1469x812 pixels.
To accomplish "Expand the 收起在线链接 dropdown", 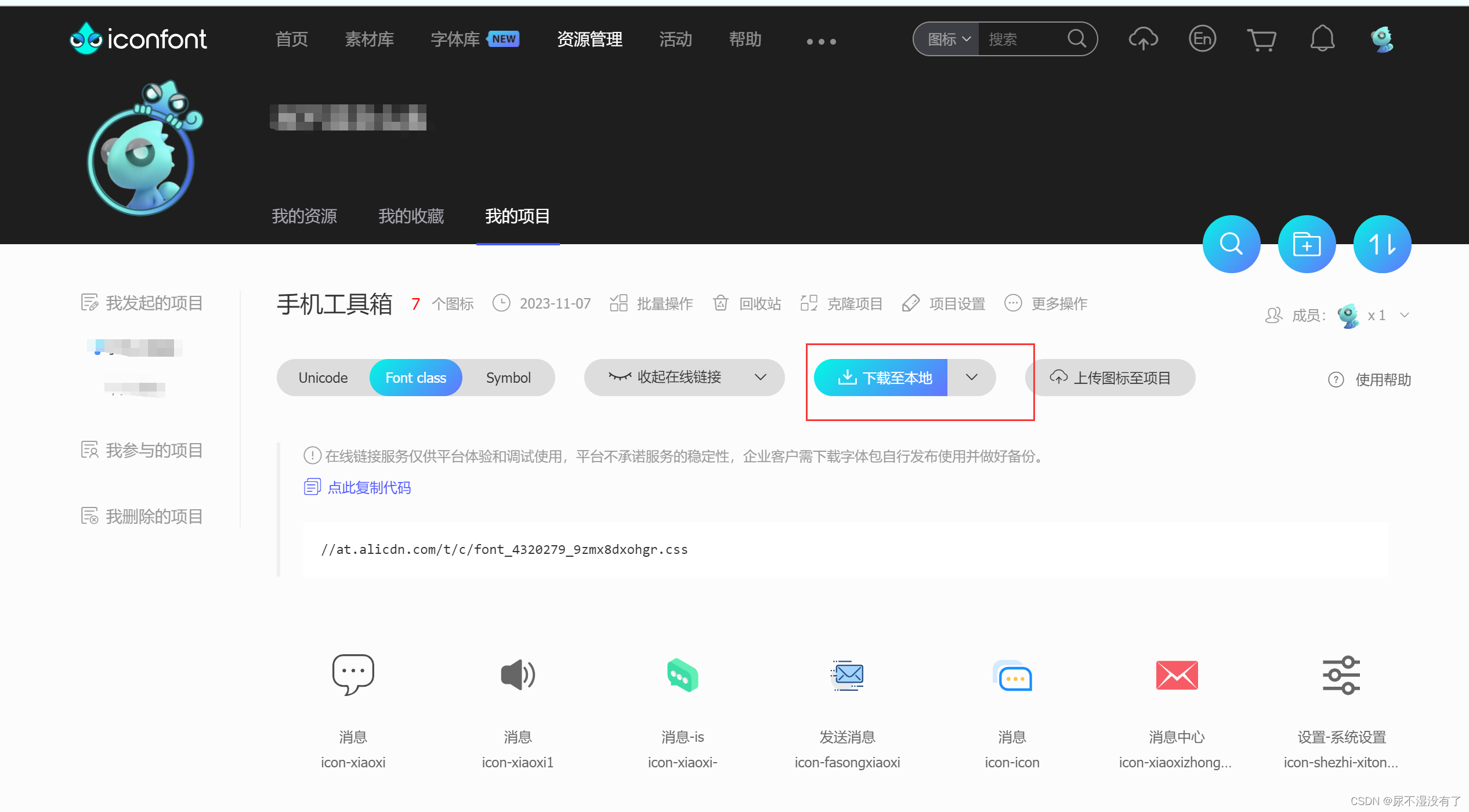I will [760, 378].
